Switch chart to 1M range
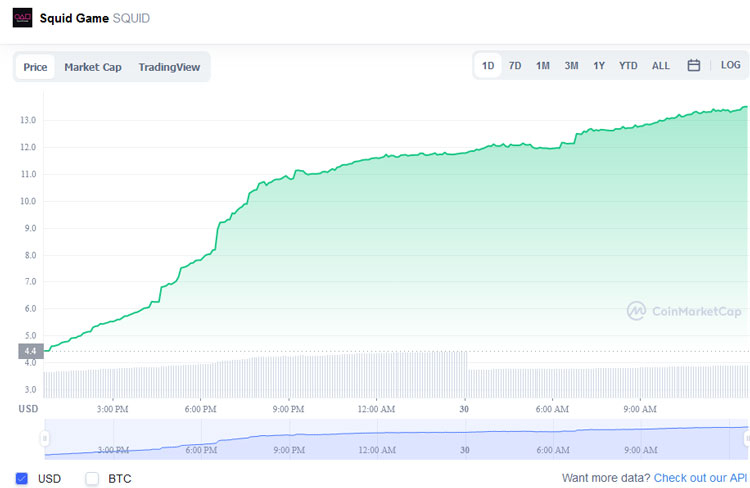This screenshot has width=750, height=488. tap(542, 66)
